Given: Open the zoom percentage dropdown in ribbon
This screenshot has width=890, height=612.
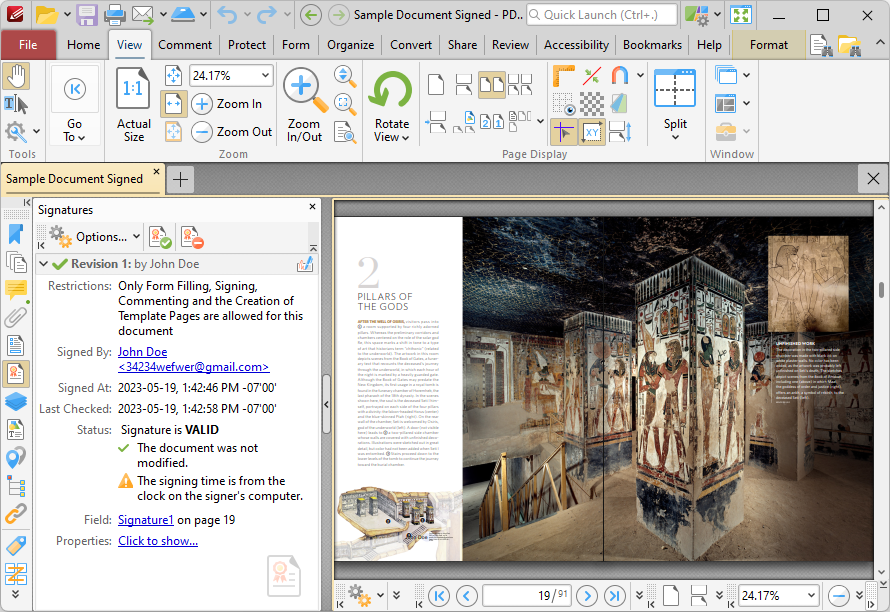Looking at the screenshot, I should click(265, 76).
